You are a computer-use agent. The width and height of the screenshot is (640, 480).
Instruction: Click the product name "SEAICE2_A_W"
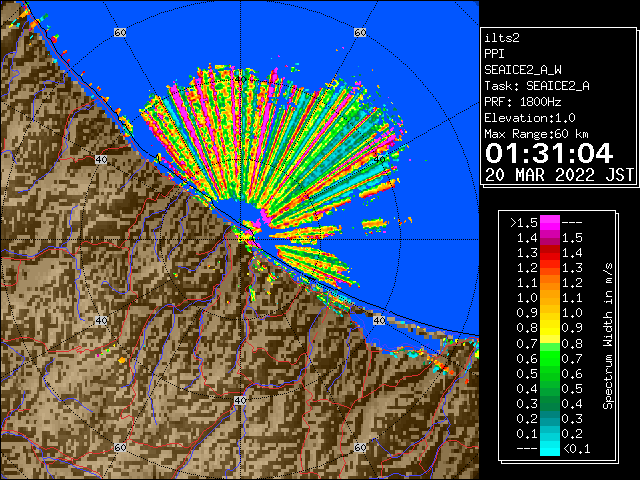coord(523,70)
